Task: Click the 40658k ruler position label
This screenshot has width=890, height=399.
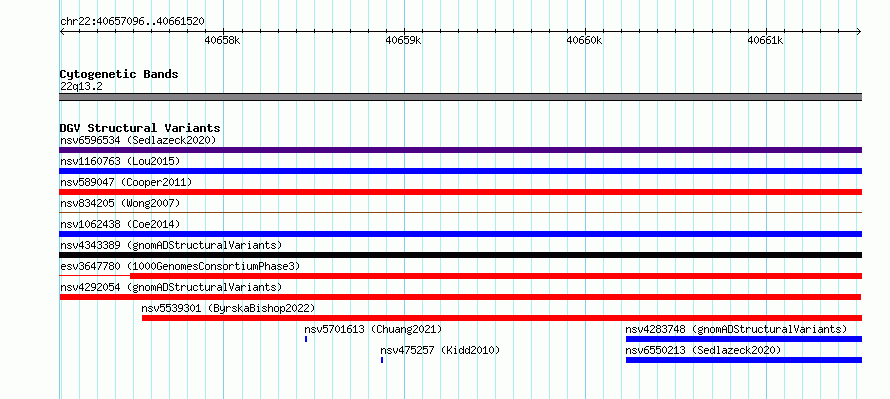Action: click(222, 40)
